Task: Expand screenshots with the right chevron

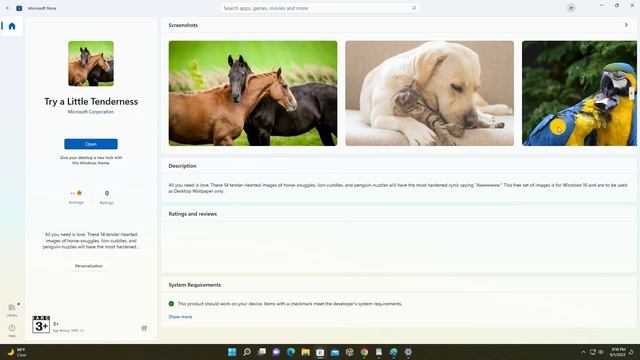Action: [626, 25]
